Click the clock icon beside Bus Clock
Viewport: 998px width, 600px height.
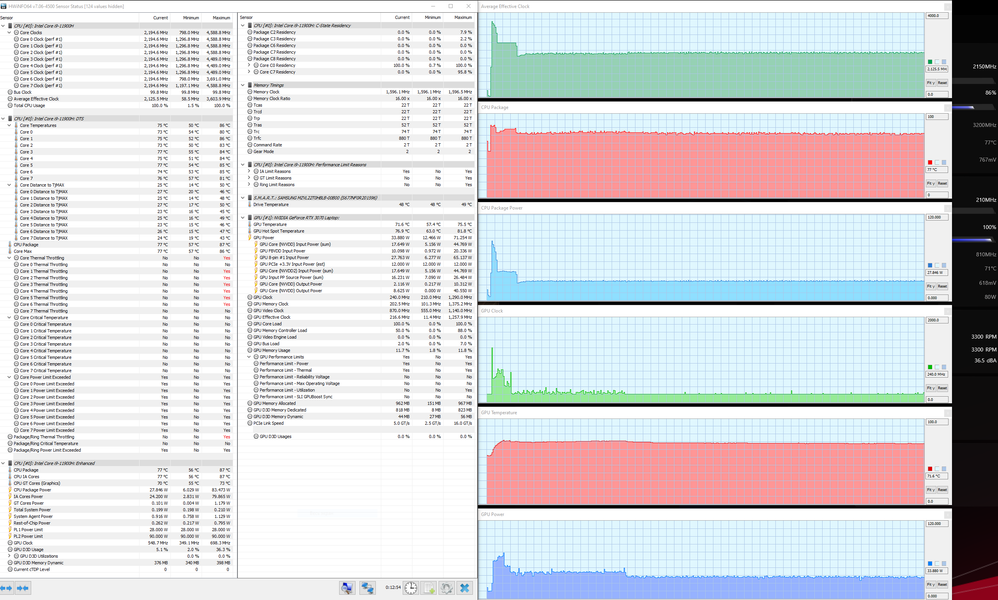10,92
